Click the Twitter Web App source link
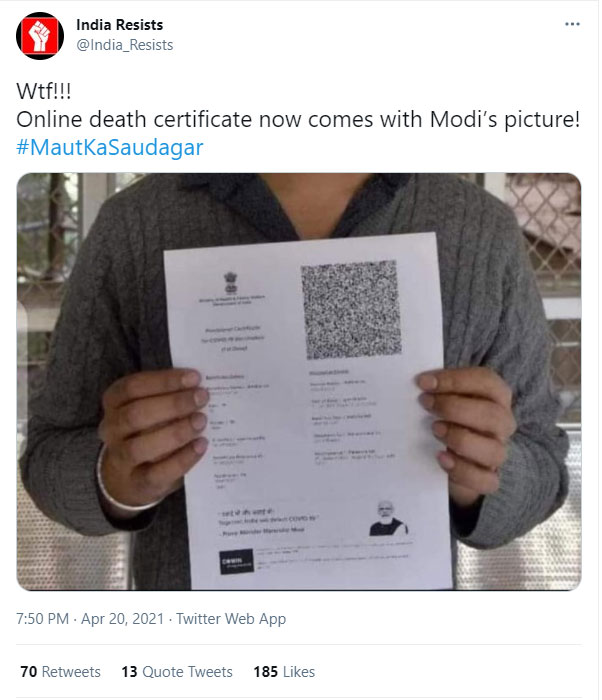 click(231, 619)
